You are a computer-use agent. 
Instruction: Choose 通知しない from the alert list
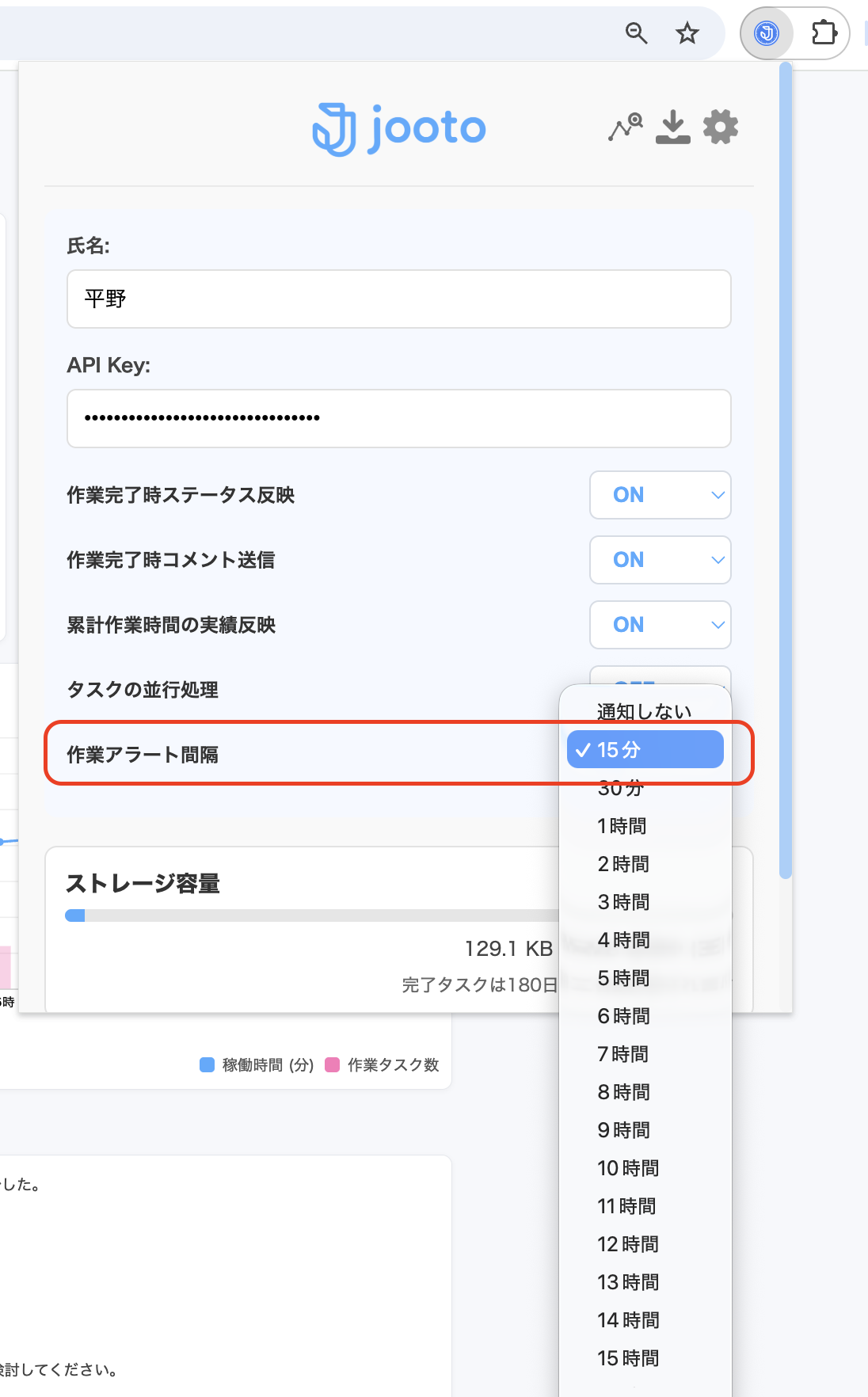(643, 711)
